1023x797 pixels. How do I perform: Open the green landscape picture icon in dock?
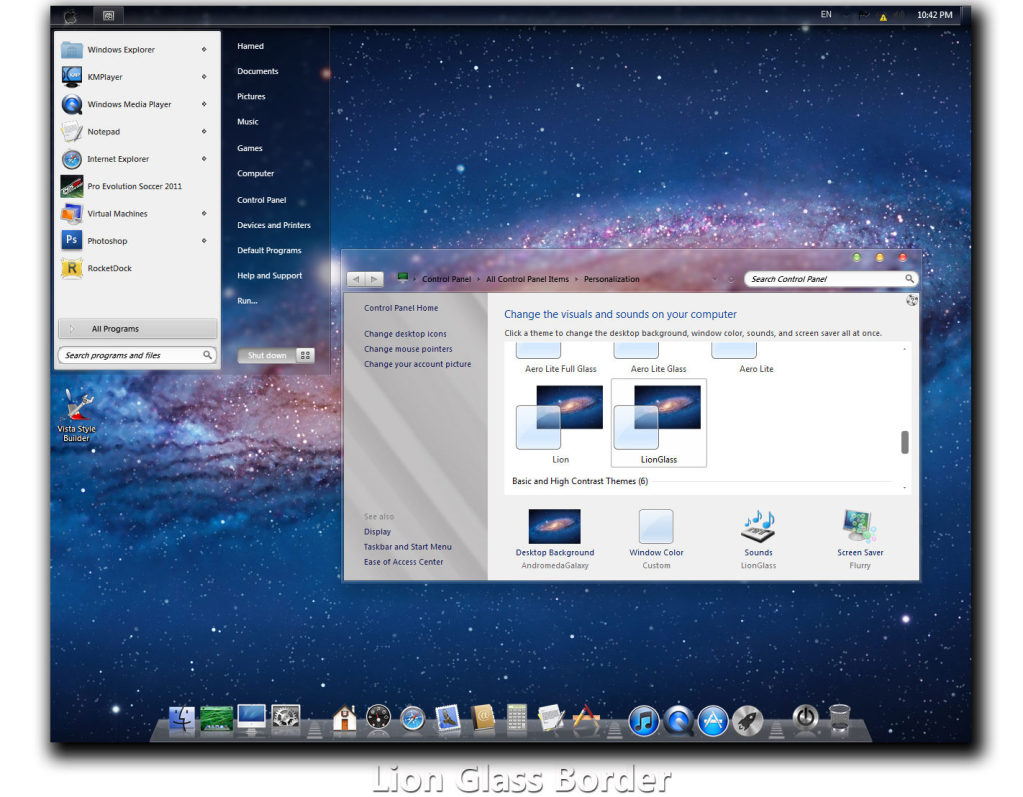pos(217,719)
